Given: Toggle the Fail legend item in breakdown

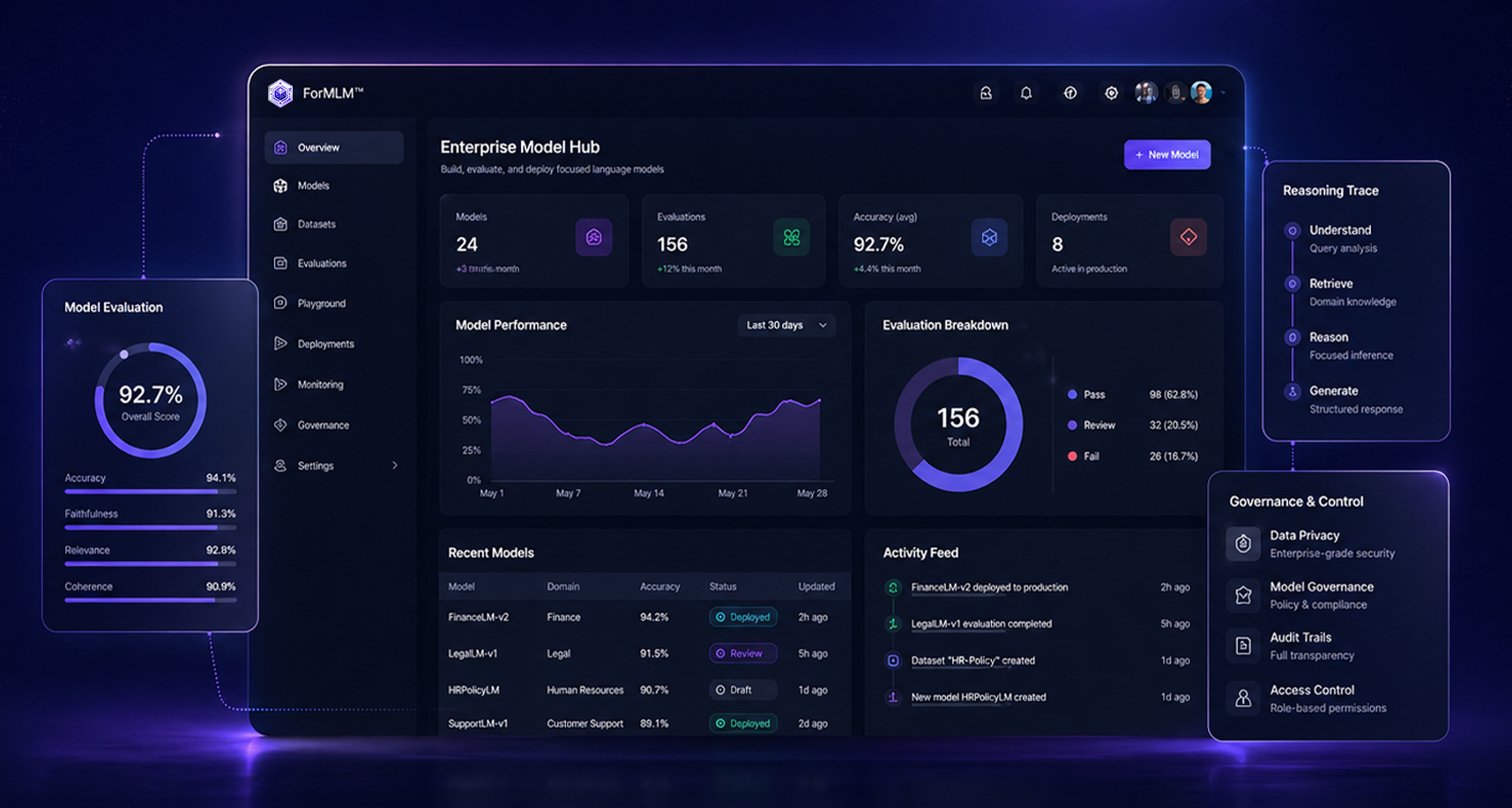Looking at the screenshot, I should (x=1091, y=456).
